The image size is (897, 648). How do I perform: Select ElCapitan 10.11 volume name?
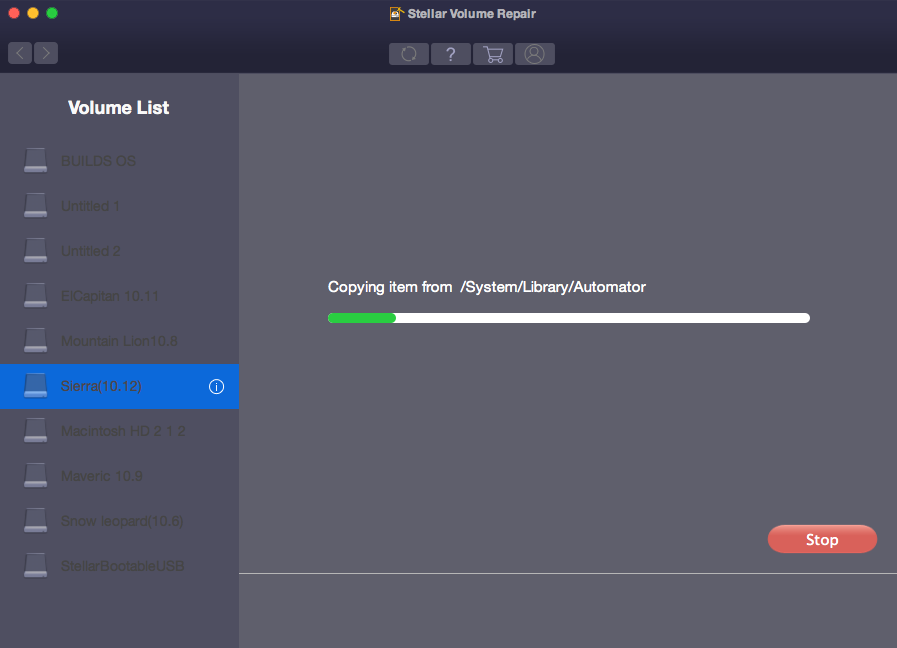[110, 296]
